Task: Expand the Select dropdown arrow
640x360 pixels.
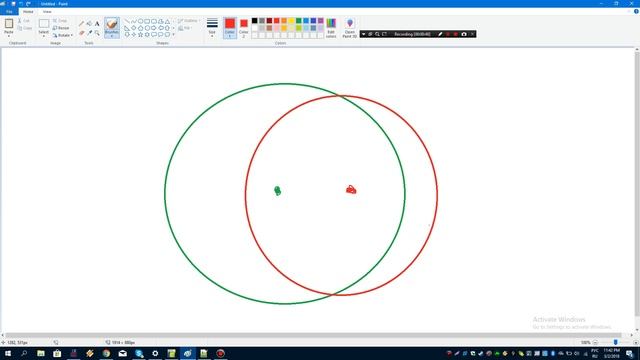Action: [x=44, y=36]
